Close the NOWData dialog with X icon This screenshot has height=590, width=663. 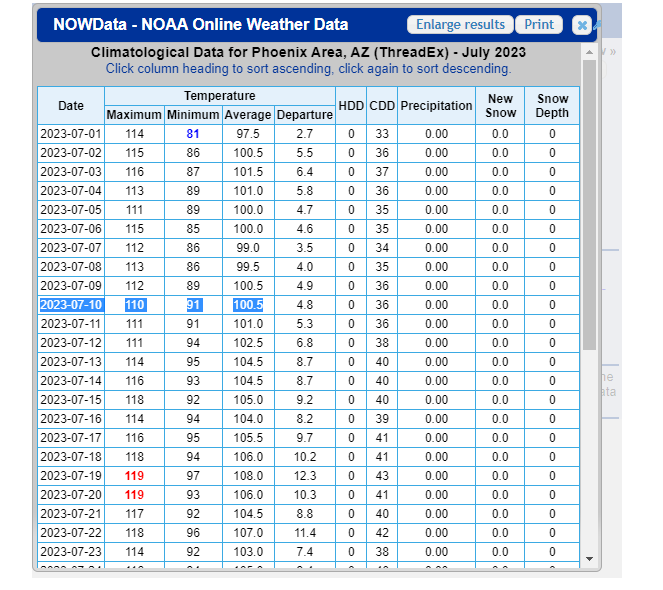coord(581,26)
